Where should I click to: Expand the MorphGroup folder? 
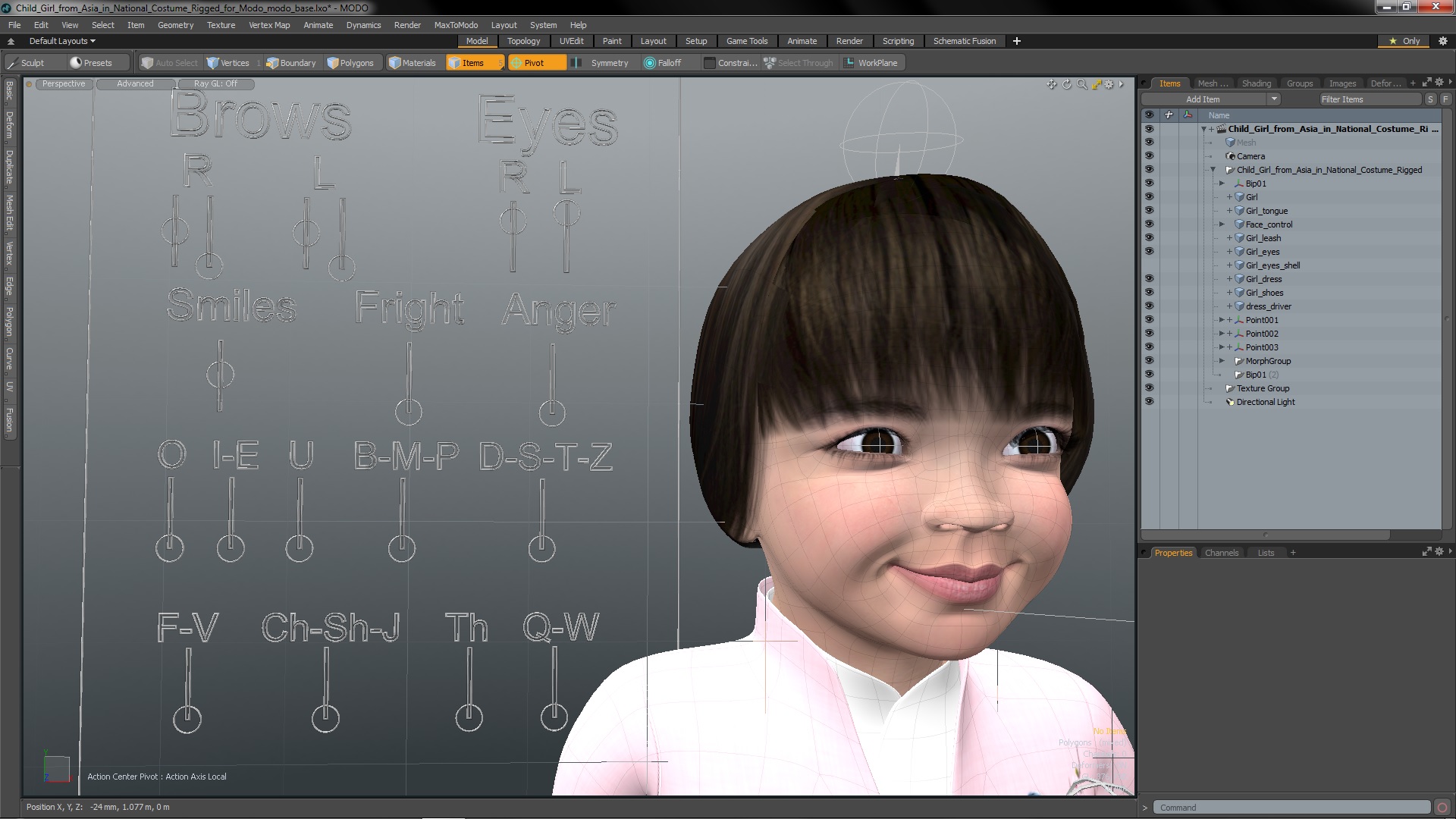pyautogui.click(x=1222, y=361)
